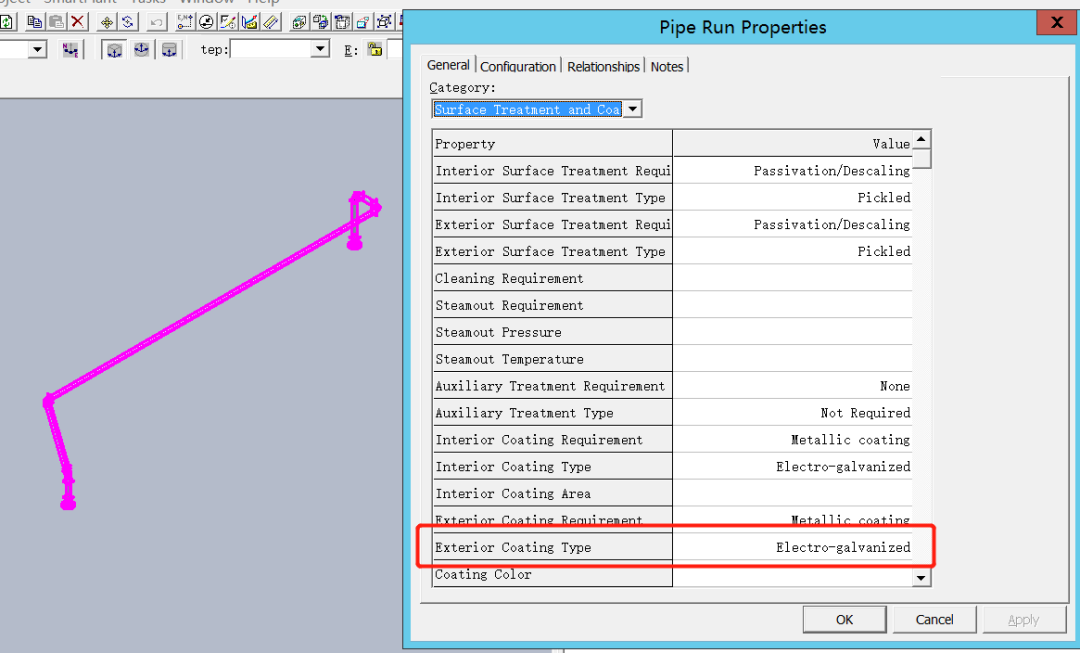Click the Not Required value cell

click(x=792, y=413)
